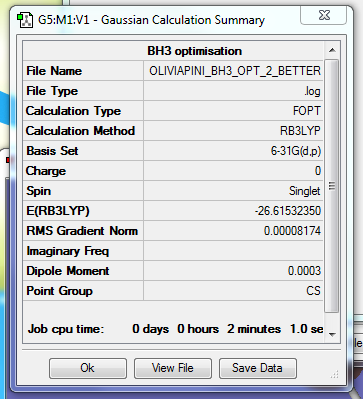Select the gradient value 0.00008174
The height and width of the screenshot is (399, 363).
coord(292,231)
